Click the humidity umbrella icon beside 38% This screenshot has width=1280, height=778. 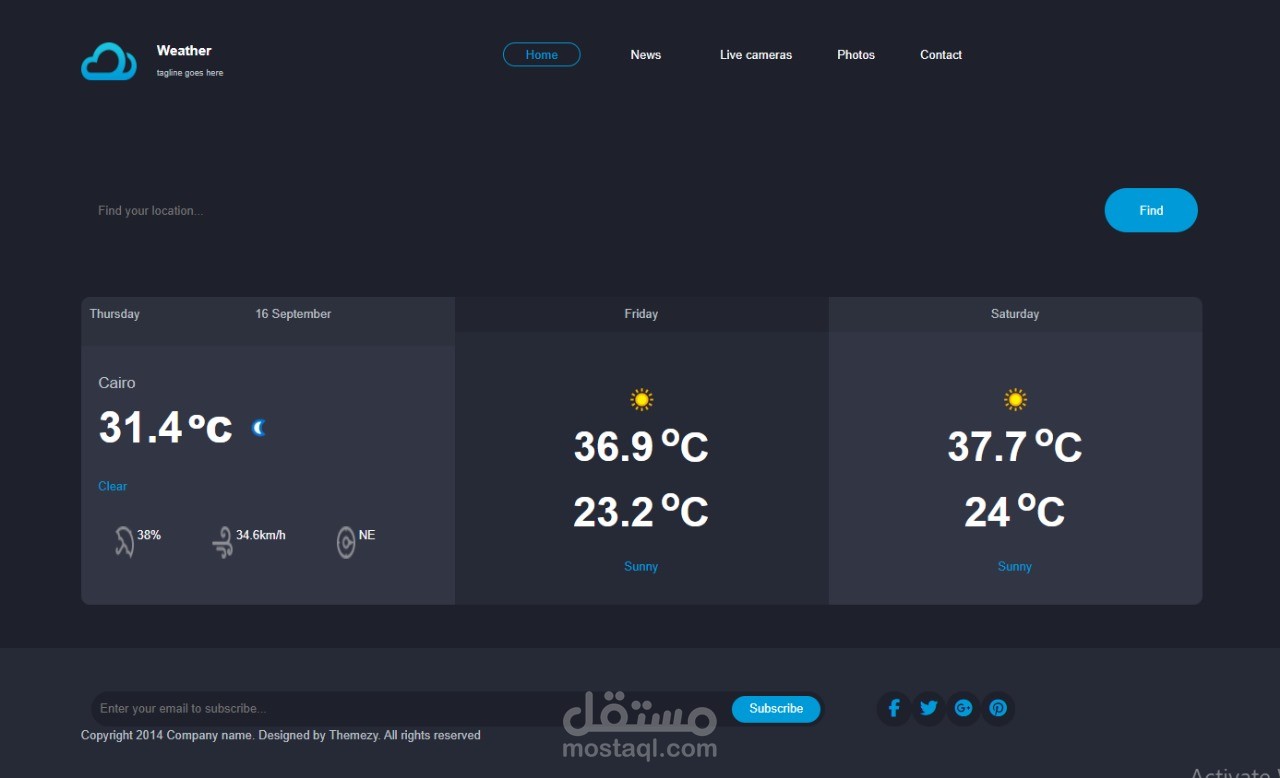click(x=124, y=542)
